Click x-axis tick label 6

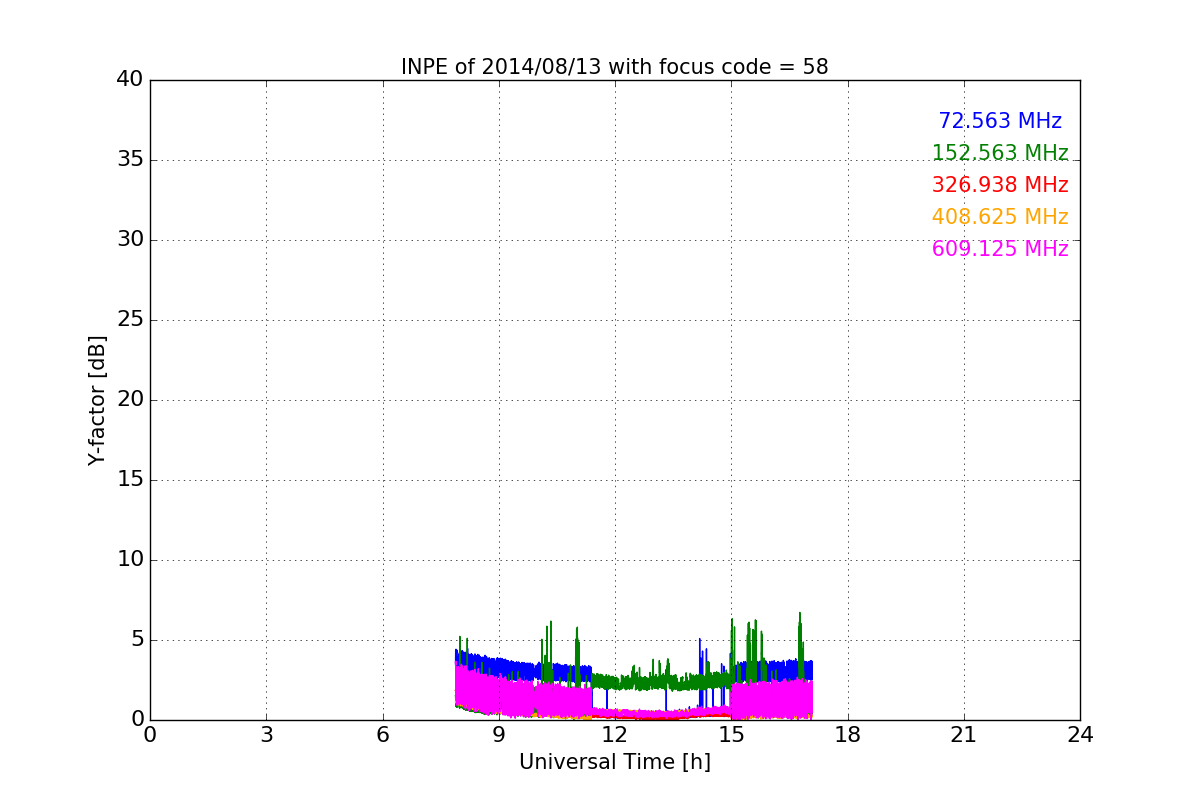click(383, 735)
